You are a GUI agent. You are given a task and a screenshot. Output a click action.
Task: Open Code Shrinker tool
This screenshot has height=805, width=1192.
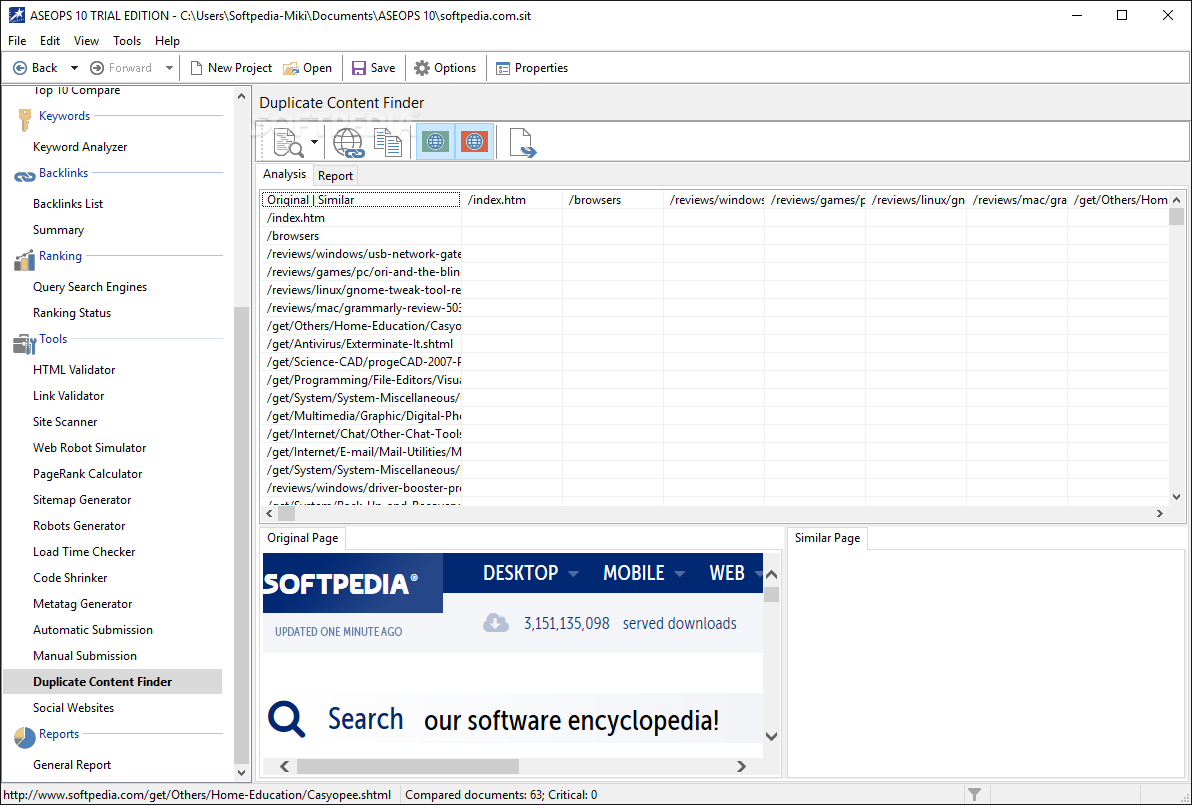coord(70,578)
